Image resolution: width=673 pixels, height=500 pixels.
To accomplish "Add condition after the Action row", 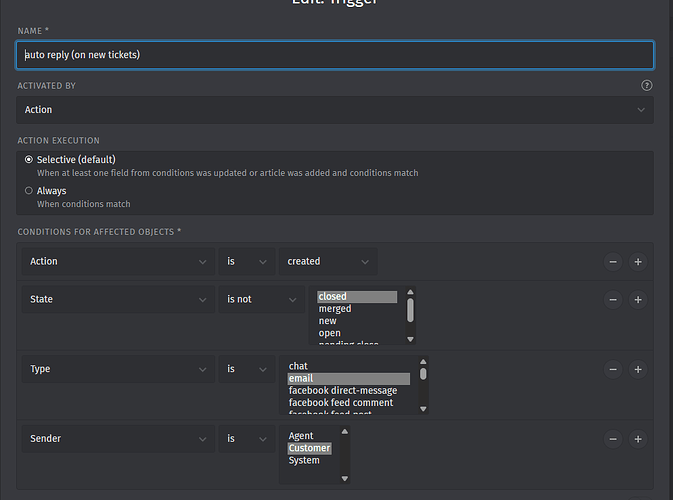I will point(638,262).
